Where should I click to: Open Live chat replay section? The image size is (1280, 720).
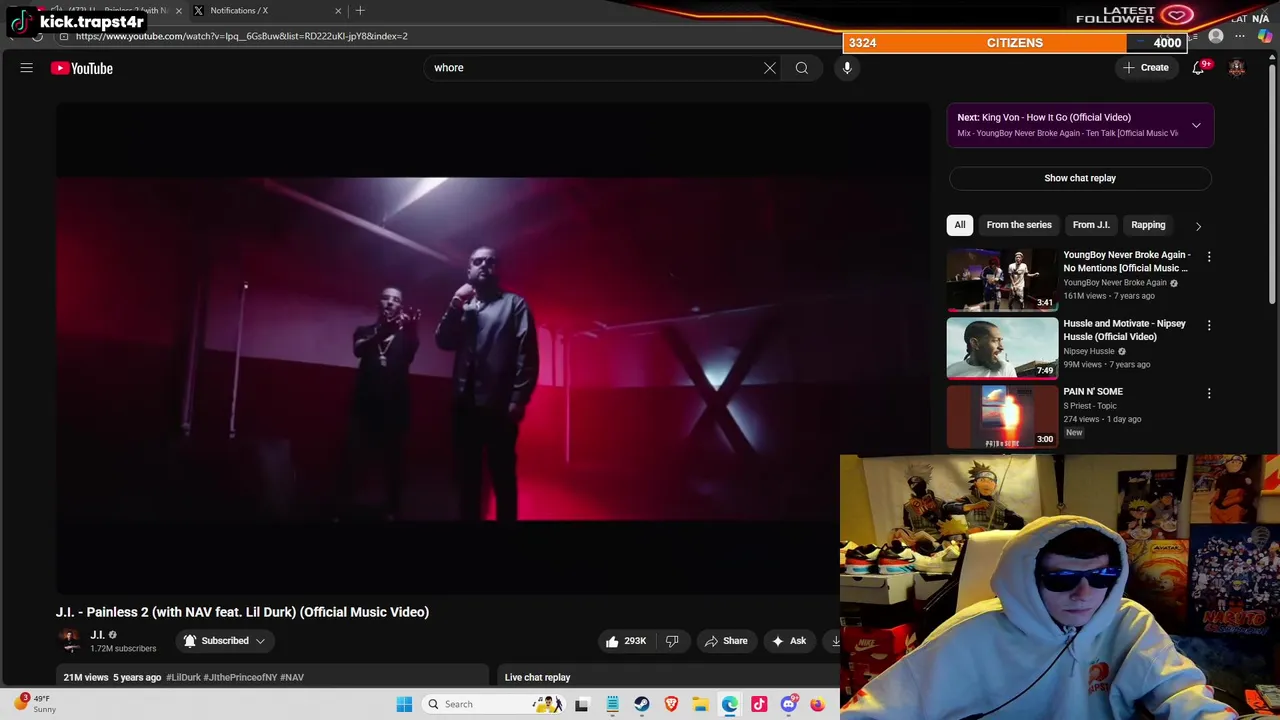pos(537,678)
